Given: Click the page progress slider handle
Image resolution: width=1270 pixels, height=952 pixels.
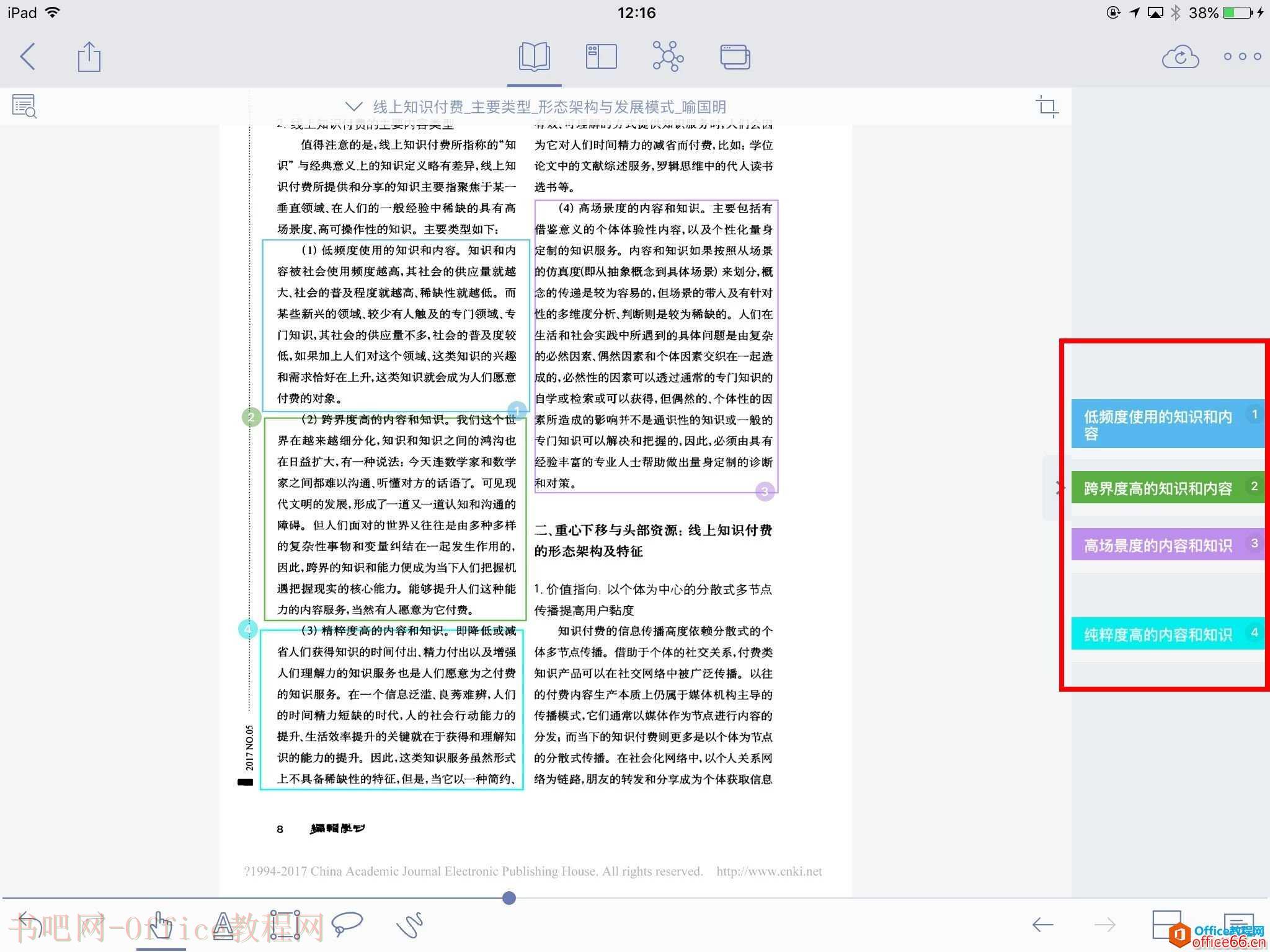Looking at the screenshot, I should tap(509, 897).
